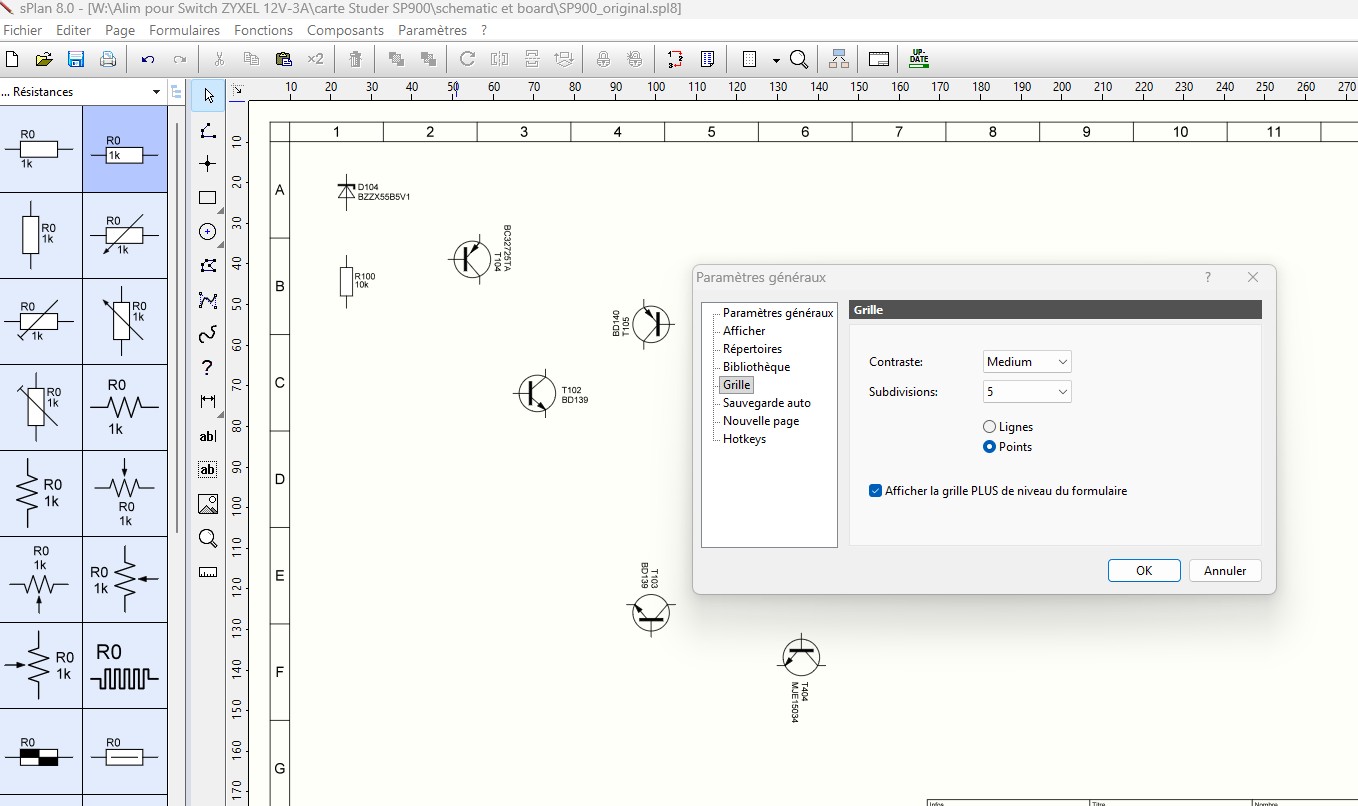Open the component renumbering tool
This screenshot has width=1358, height=806.
point(675,59)
